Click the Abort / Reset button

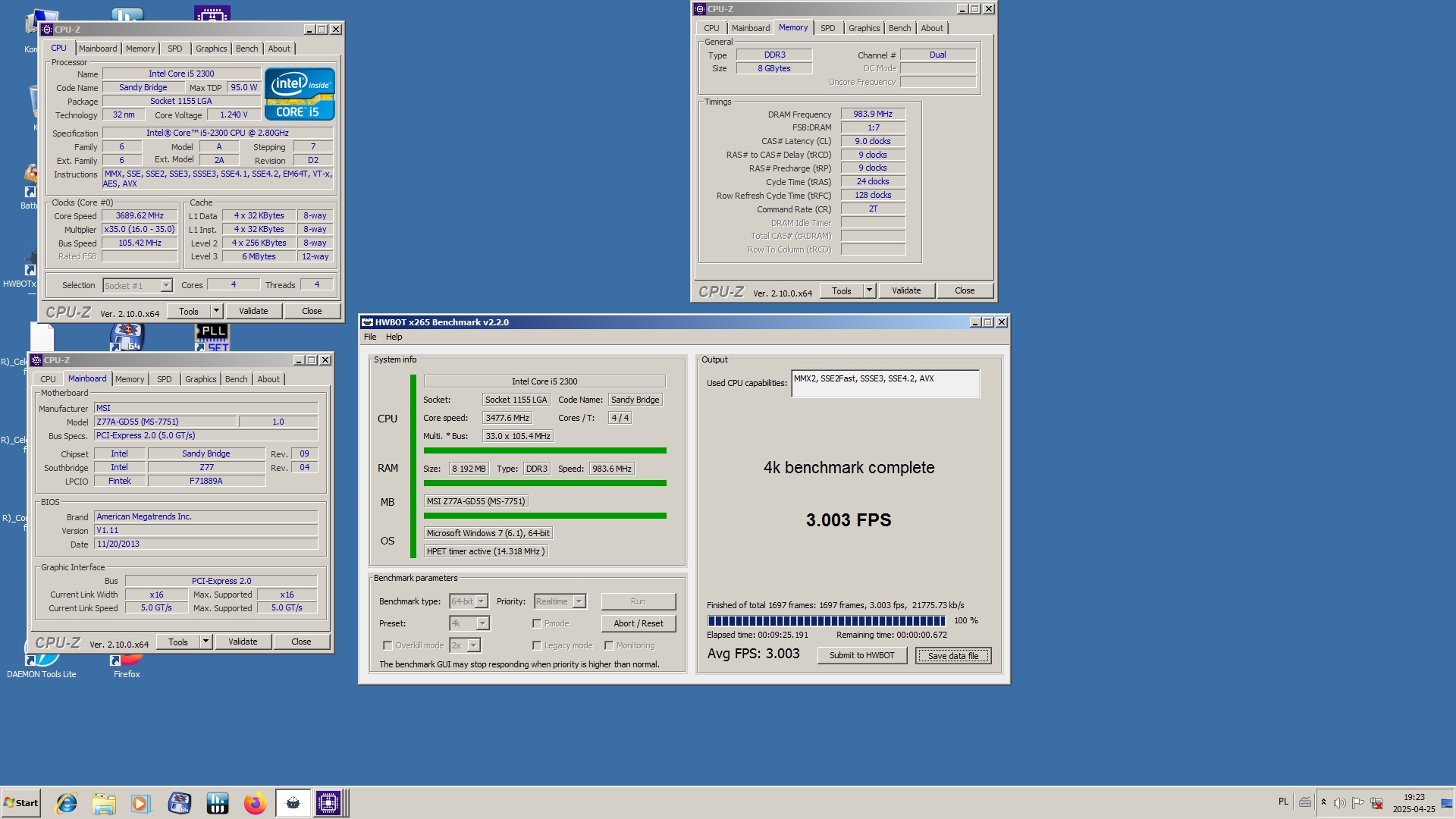[x=639, y=623]
